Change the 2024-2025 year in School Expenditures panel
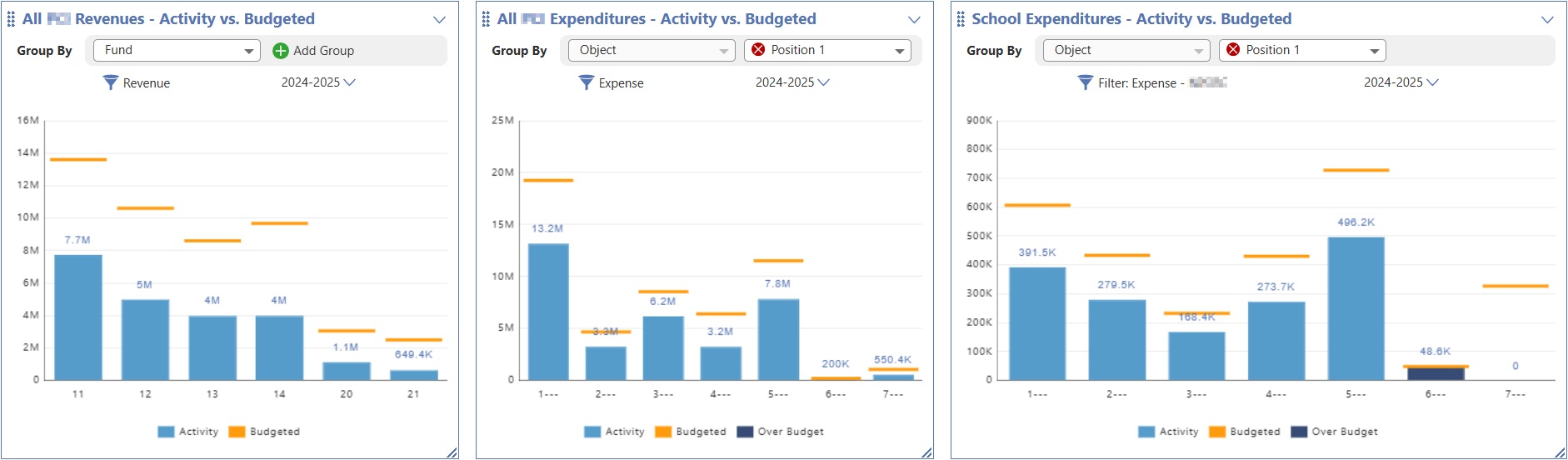Image resolution: width=1568 pixels, height=460 pixels. (1401, 82)
